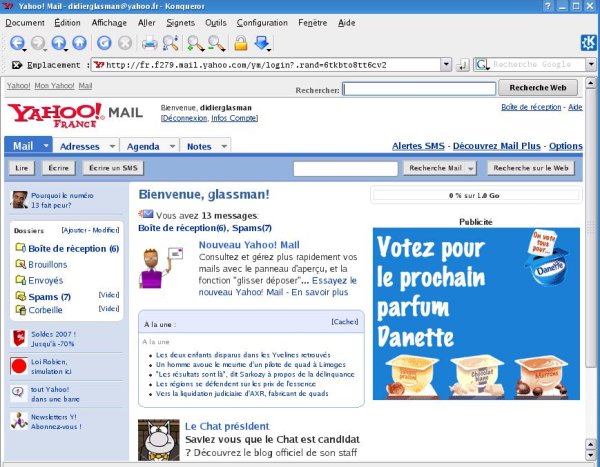Hide À la une with Cacher

(x=345, y=322)
